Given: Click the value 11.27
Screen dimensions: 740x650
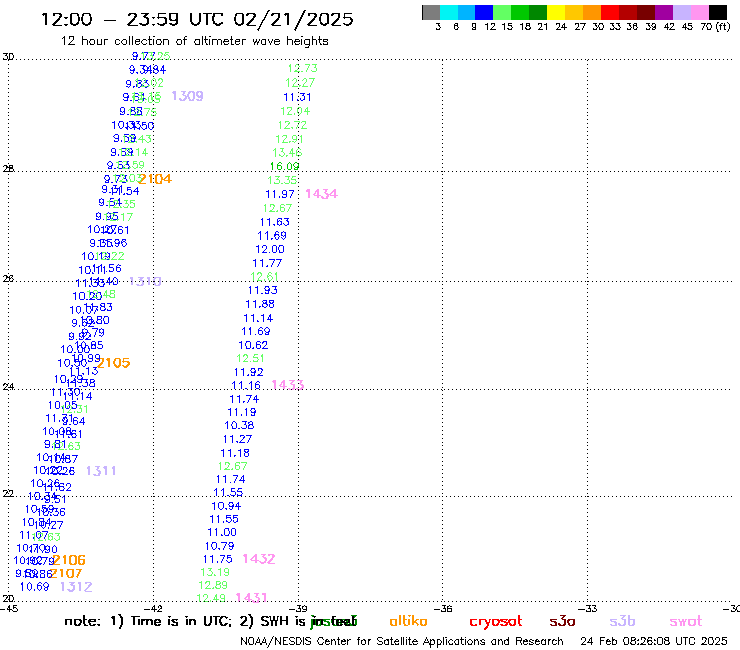Looking at the screenshot, I should (237, 439).
